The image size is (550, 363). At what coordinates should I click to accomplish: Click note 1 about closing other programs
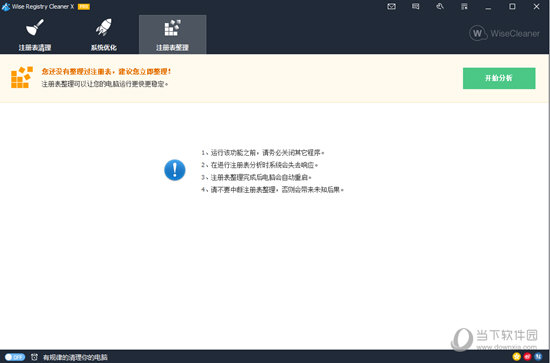263,153
